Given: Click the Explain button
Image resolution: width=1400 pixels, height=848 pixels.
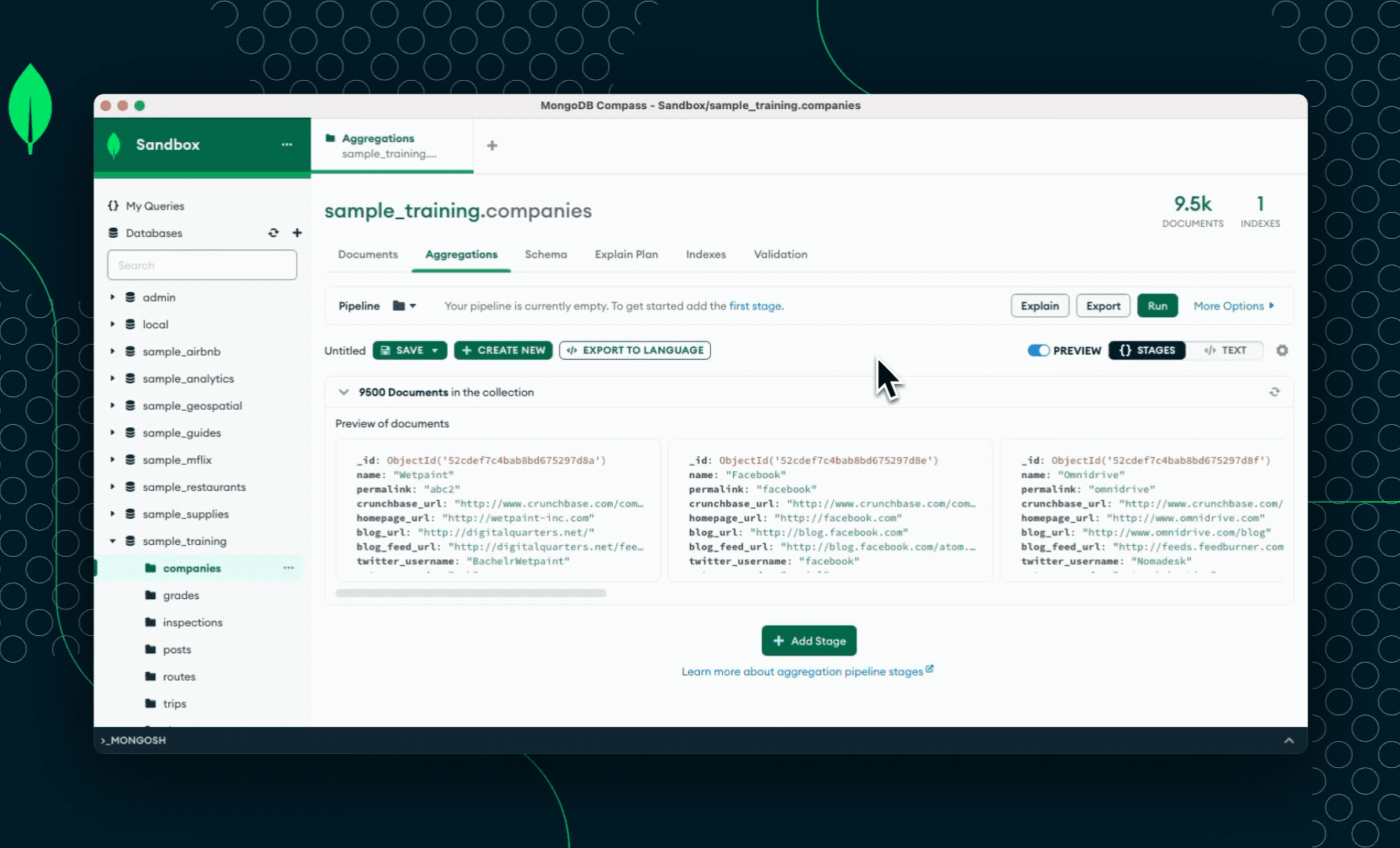Looking at the screenshot, I should point(1039,306).
